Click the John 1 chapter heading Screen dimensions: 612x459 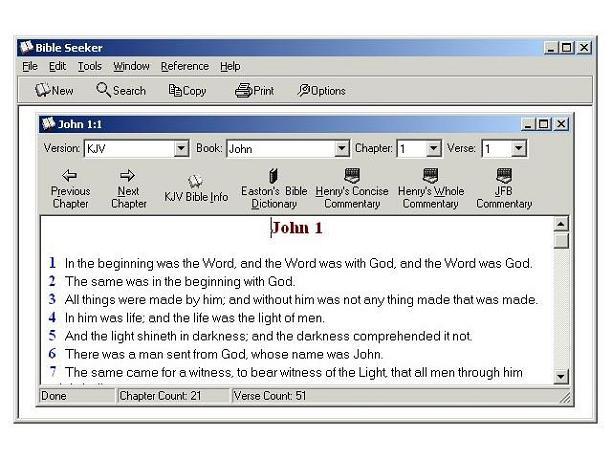pyautogui.click(x=297, y=228)
